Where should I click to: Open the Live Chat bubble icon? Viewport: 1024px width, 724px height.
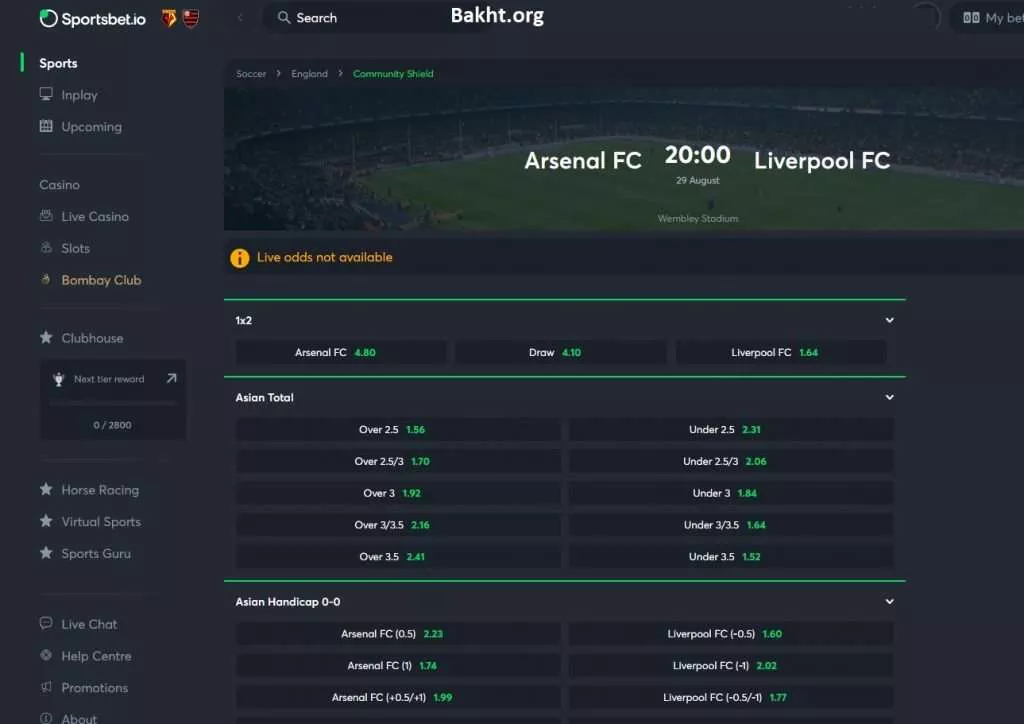[x=46, y=624]
